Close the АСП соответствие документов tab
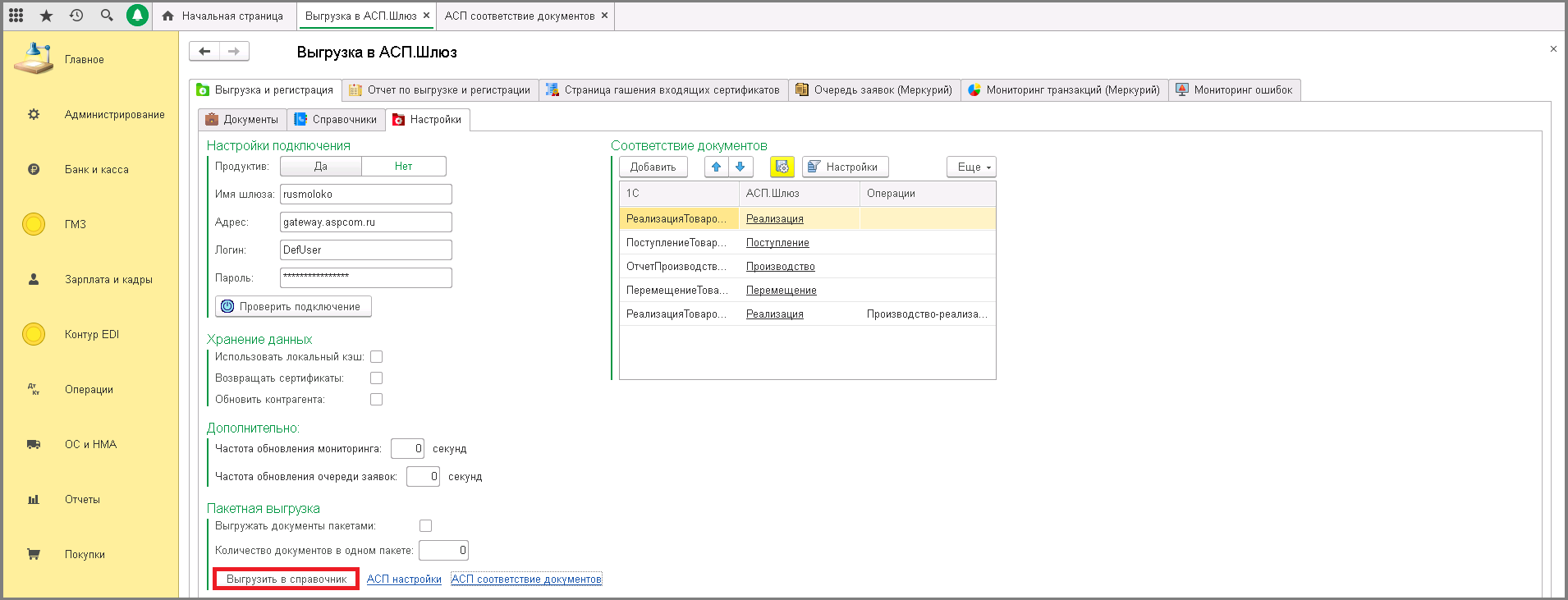Viewport: 1568px width, 600px height. click(604, 15)
